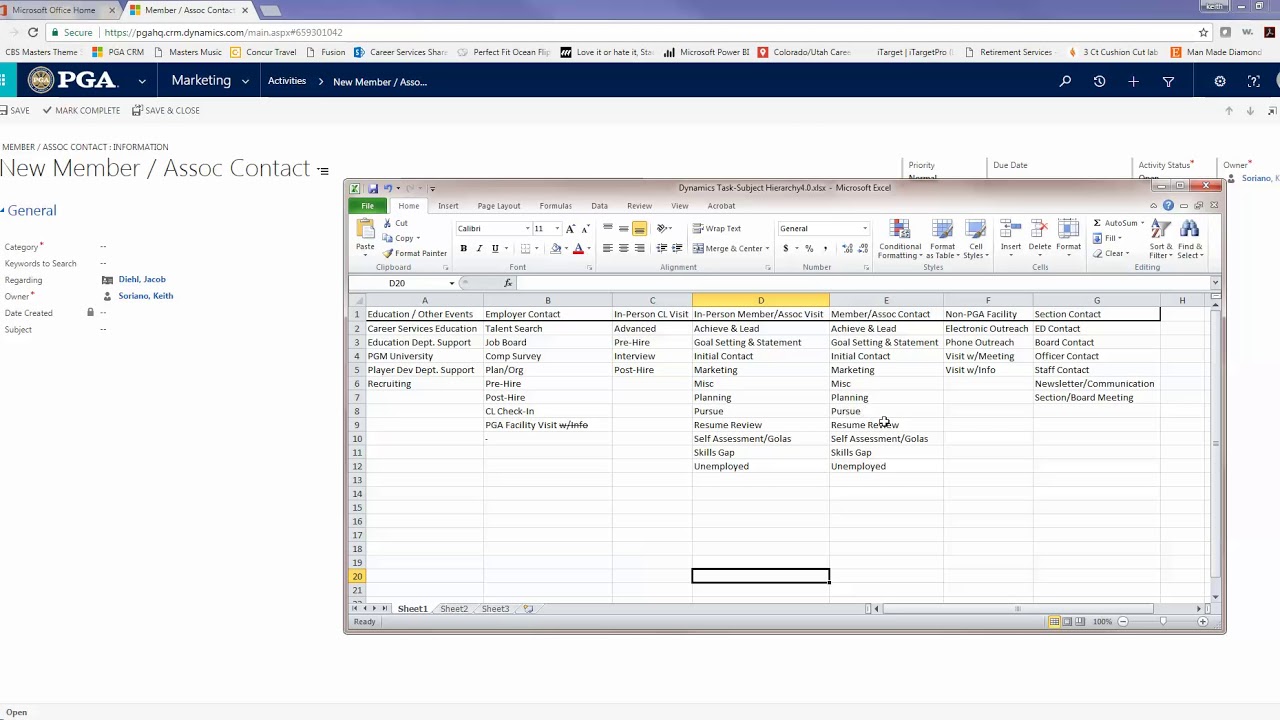
Task: Click MARK COMPLETE in CRM command bar
Action: coord(81,110)
